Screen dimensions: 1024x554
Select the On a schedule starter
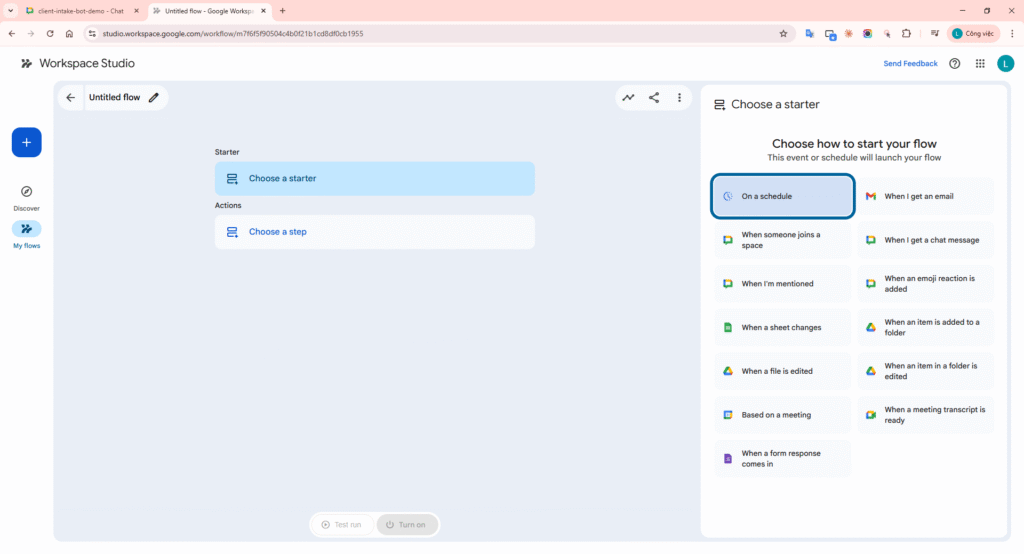click(783, 197)
